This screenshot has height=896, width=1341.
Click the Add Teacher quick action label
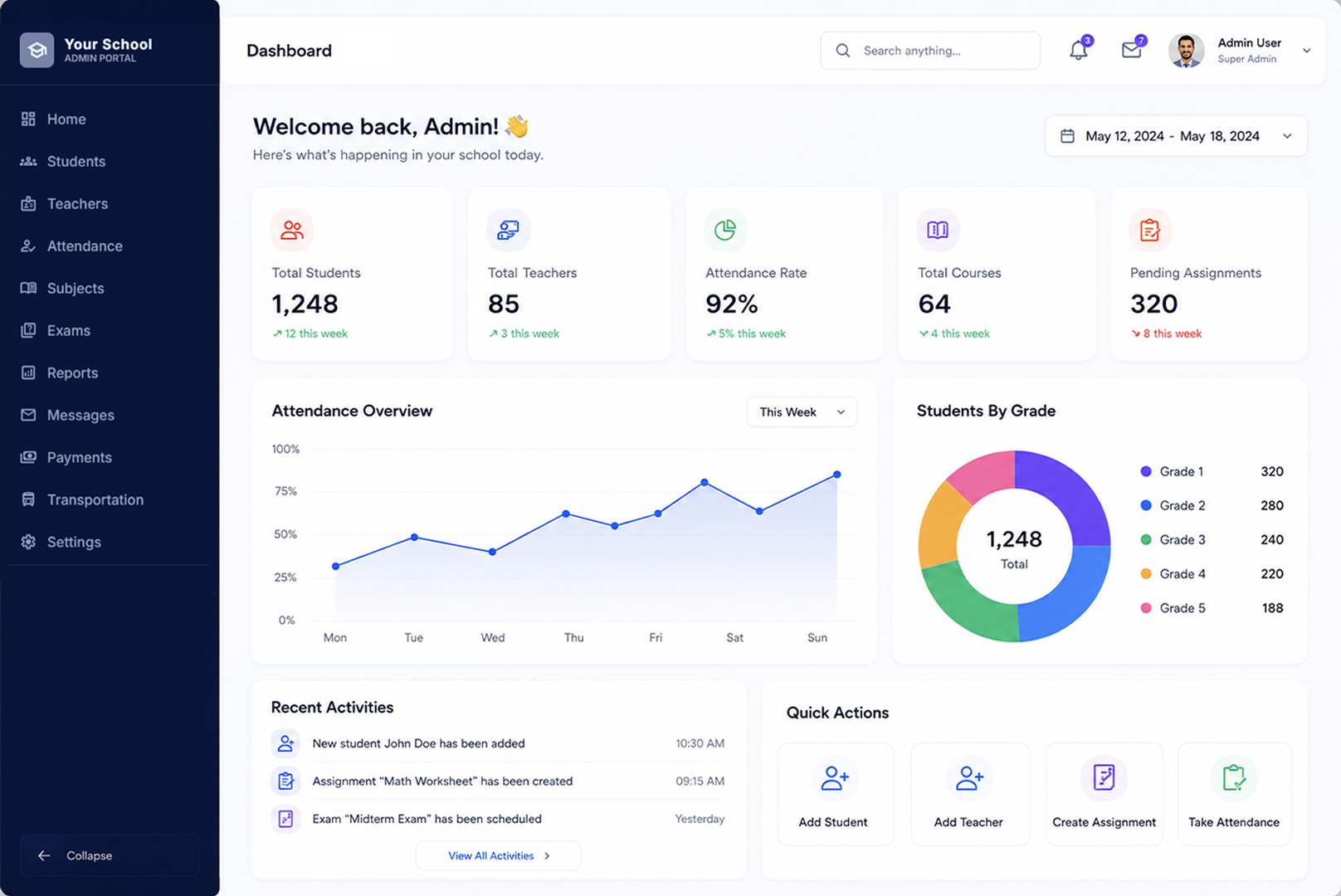968,822
